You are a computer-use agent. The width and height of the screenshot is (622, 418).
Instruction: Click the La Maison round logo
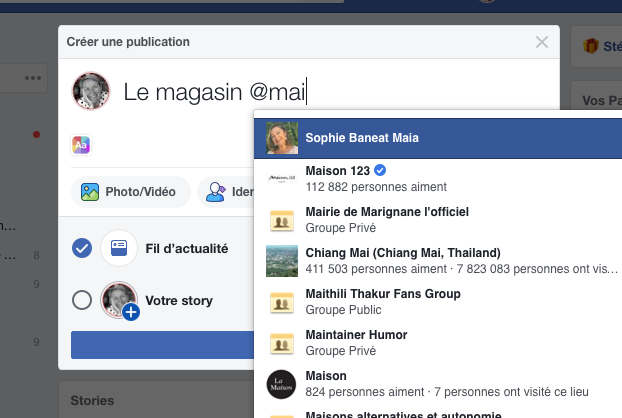(281, 384)
